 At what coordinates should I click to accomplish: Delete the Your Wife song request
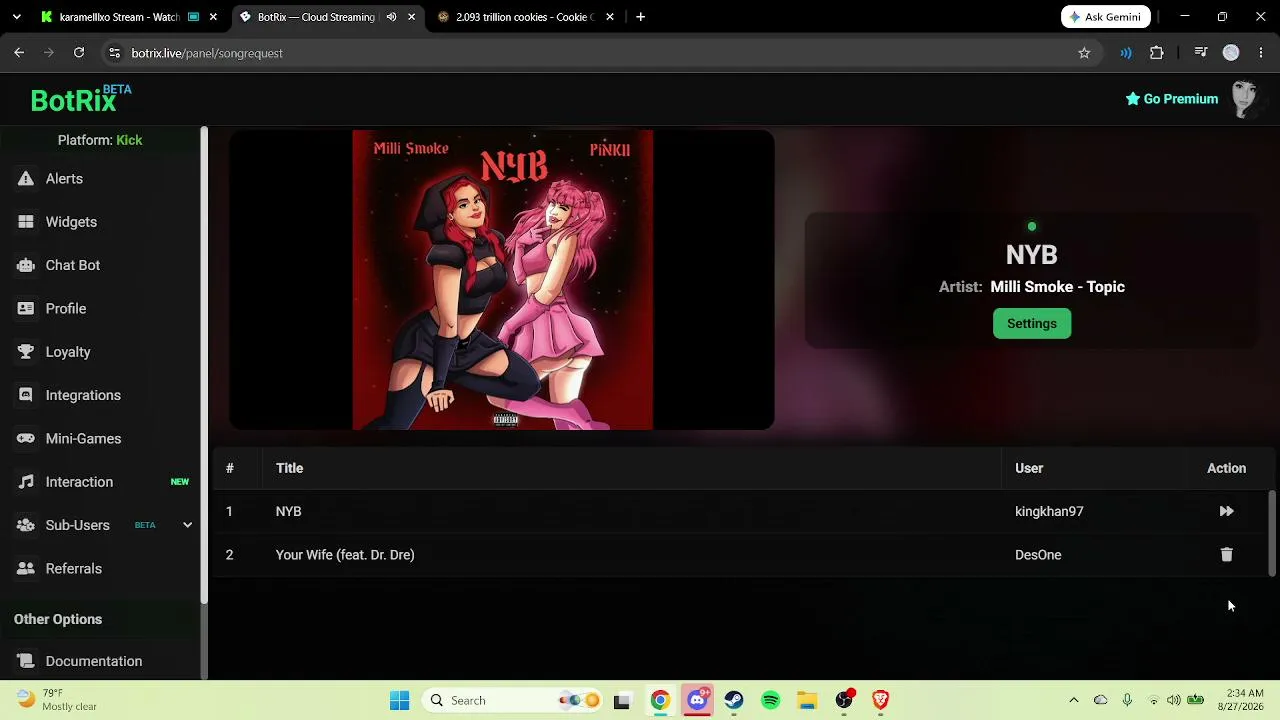(x=1226, y=554)
